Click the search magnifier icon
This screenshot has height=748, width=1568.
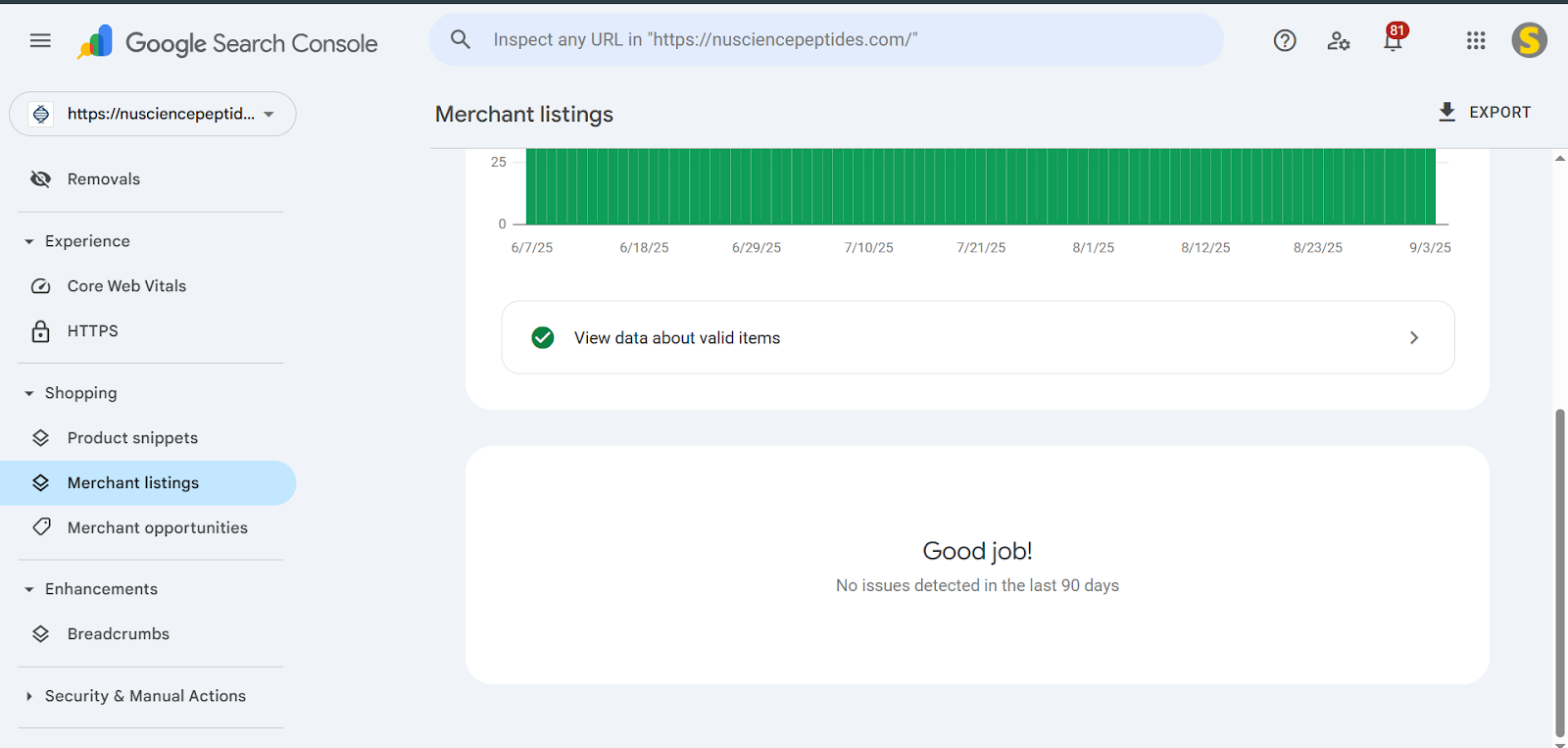click(461, 39)
